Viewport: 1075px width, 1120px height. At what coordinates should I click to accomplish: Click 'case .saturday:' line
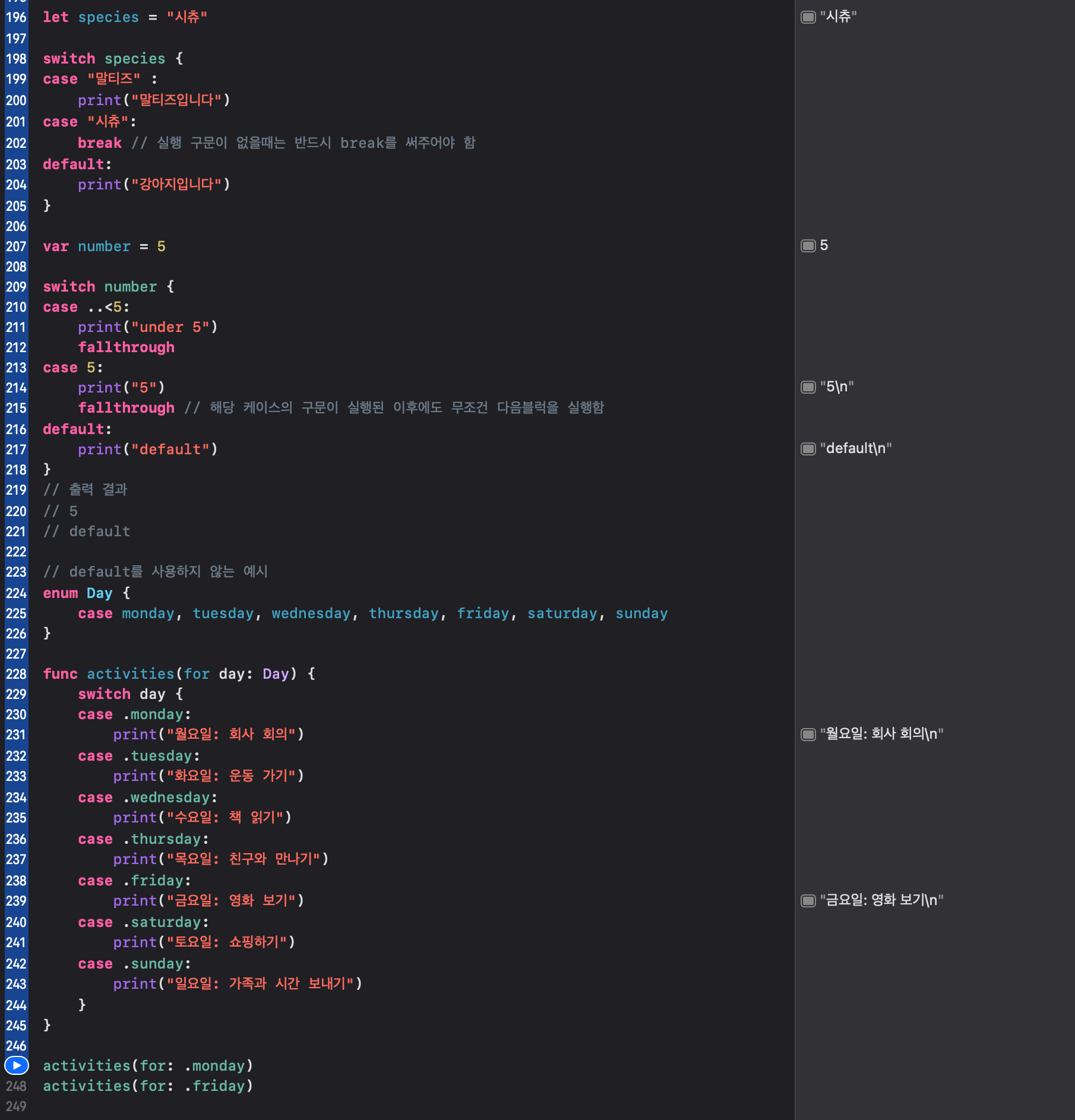[144, 922]
